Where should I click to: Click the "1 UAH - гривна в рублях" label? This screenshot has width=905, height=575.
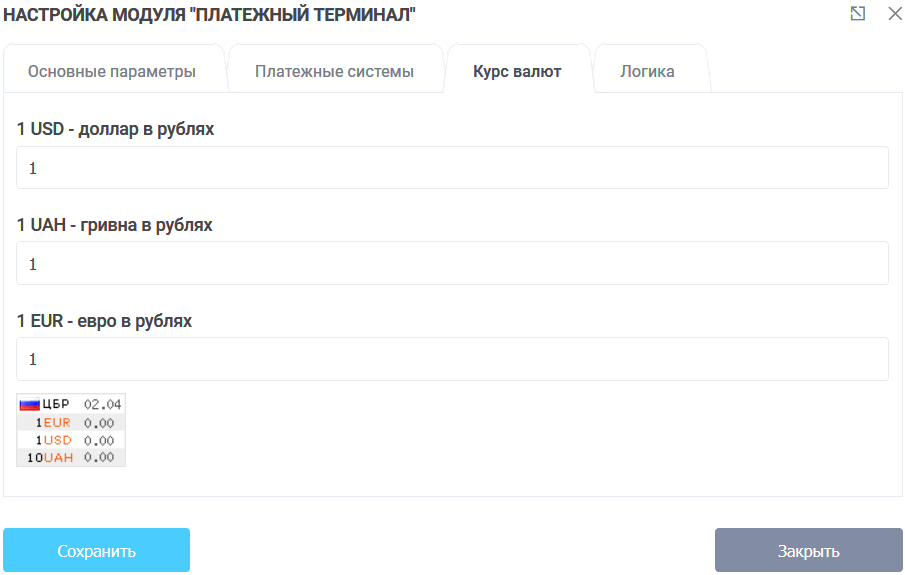pyautogui.click(x=115, y=225)
